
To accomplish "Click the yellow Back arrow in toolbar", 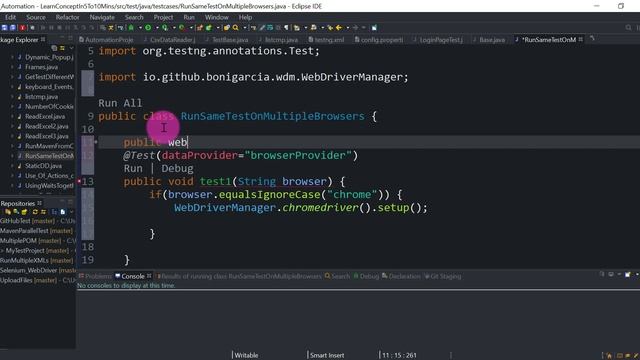I will pos(339,28).
